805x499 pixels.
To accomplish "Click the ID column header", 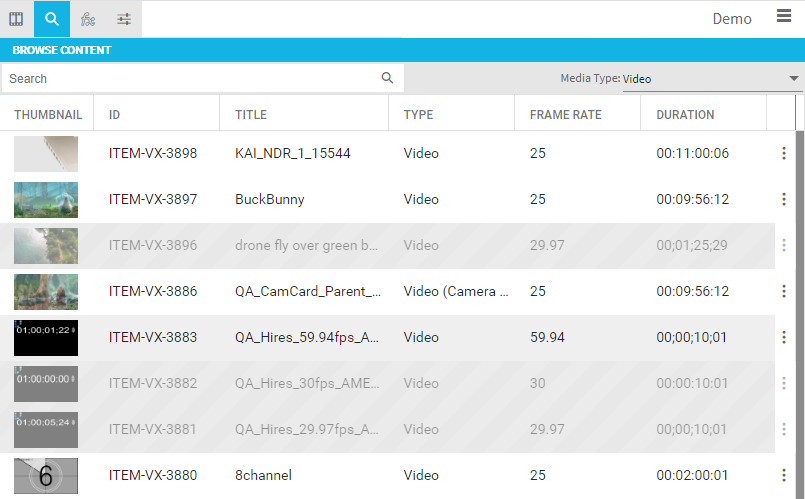I will pyautogui.click(x=115, y=115).
